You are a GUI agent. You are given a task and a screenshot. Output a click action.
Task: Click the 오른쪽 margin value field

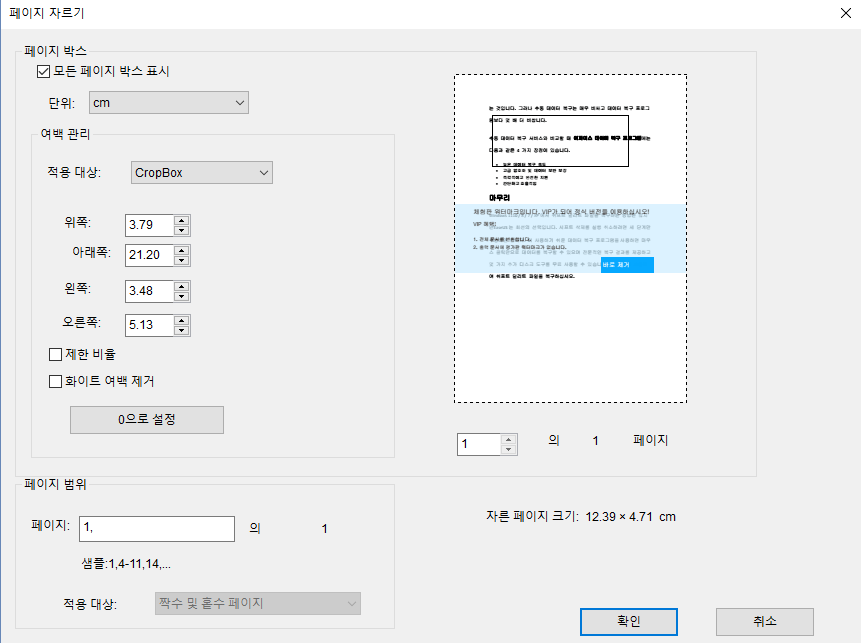[x=150, y=325]
